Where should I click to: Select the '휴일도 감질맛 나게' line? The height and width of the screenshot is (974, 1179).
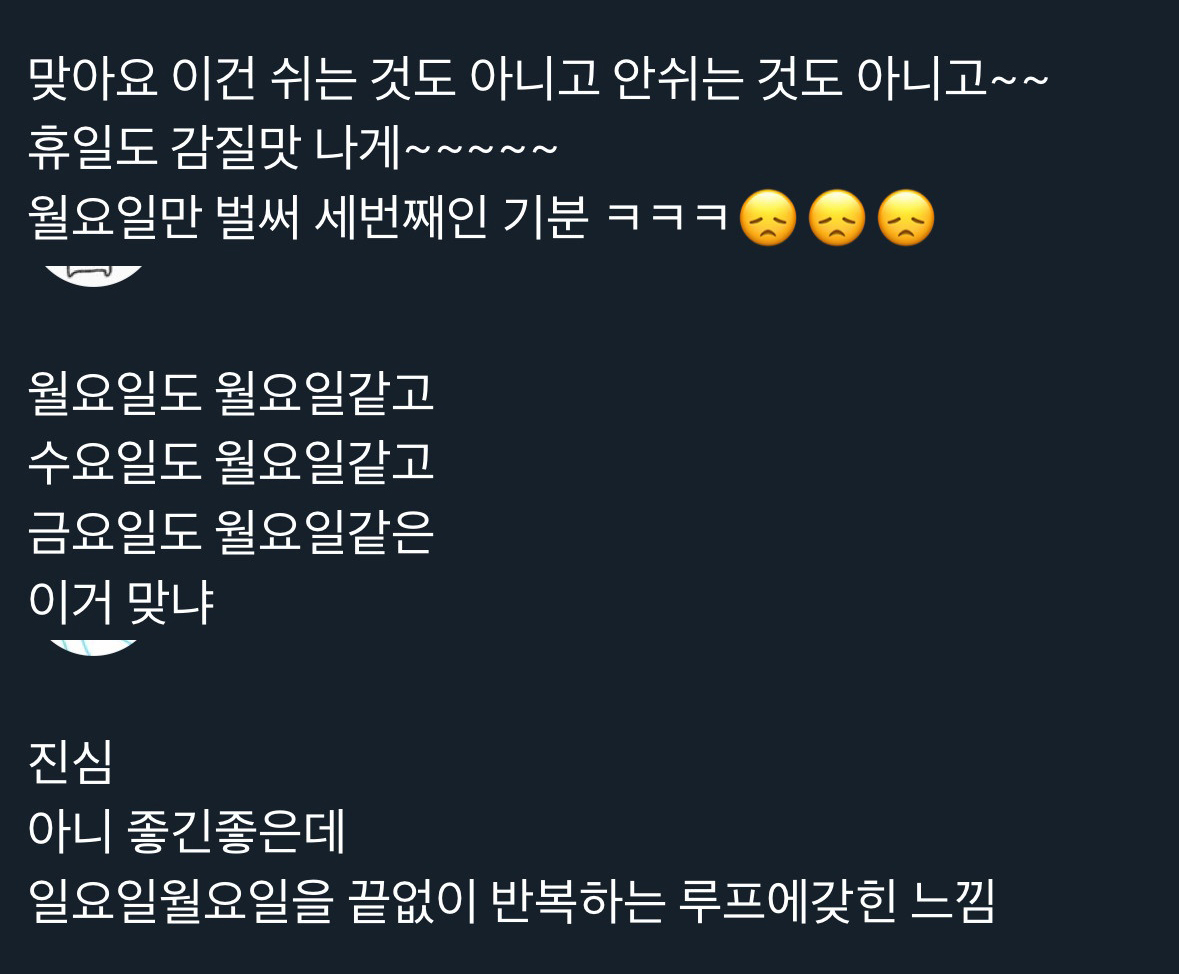(x=293, y=147)
